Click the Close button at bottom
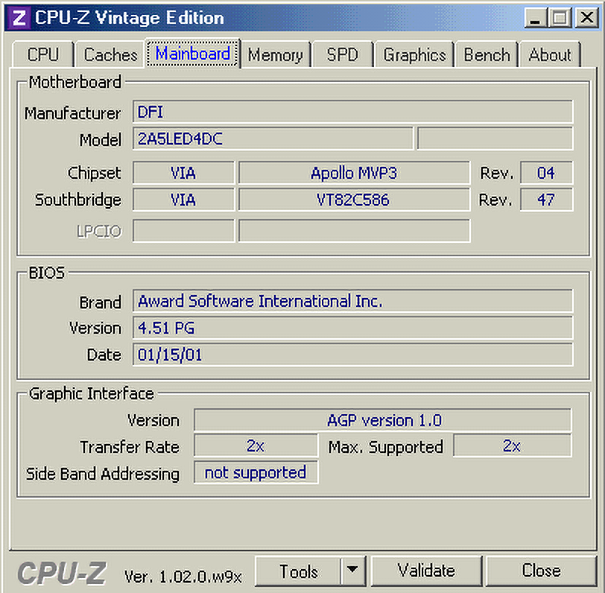605x593 pixels. click(x=541, y=571)
